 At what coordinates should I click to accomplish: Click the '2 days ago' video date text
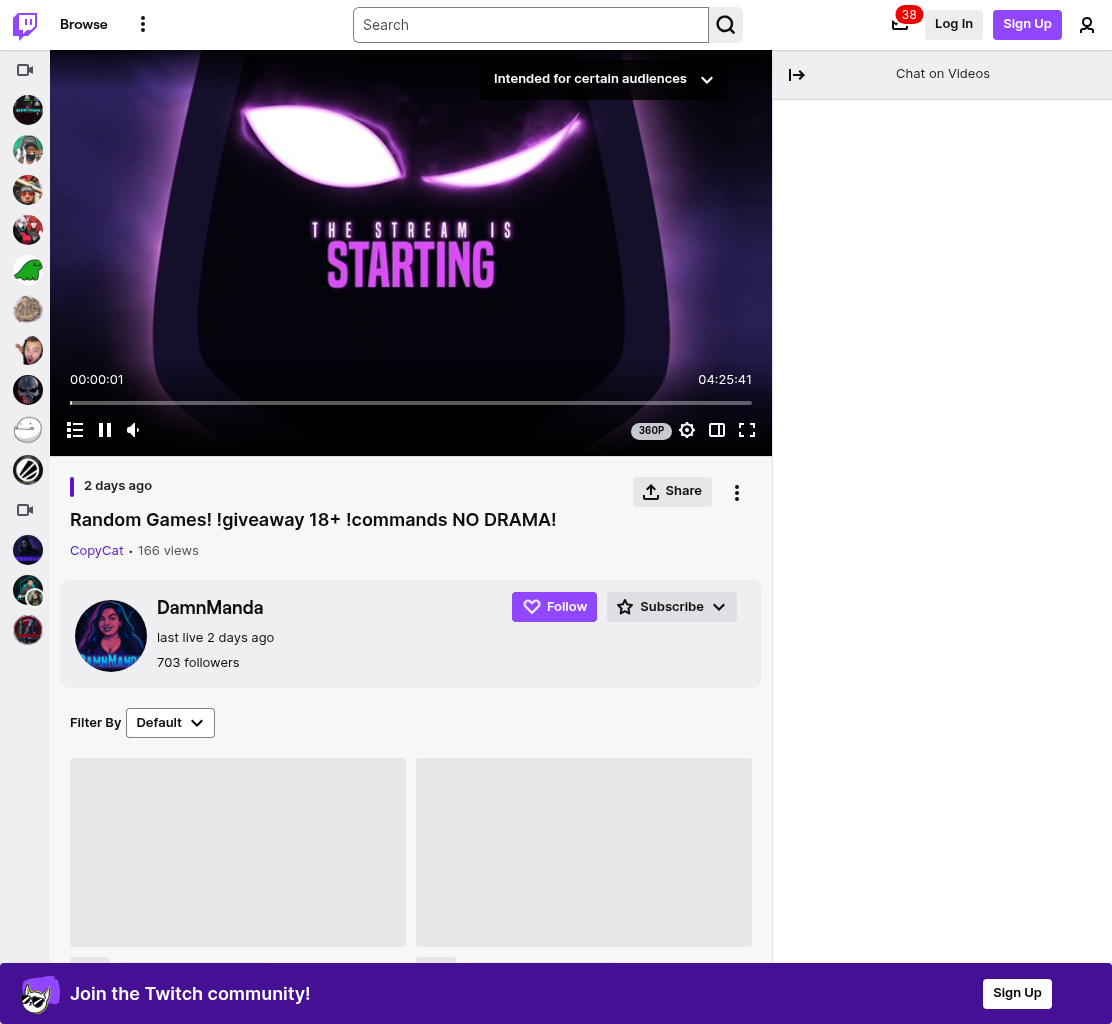pos(118,486)
